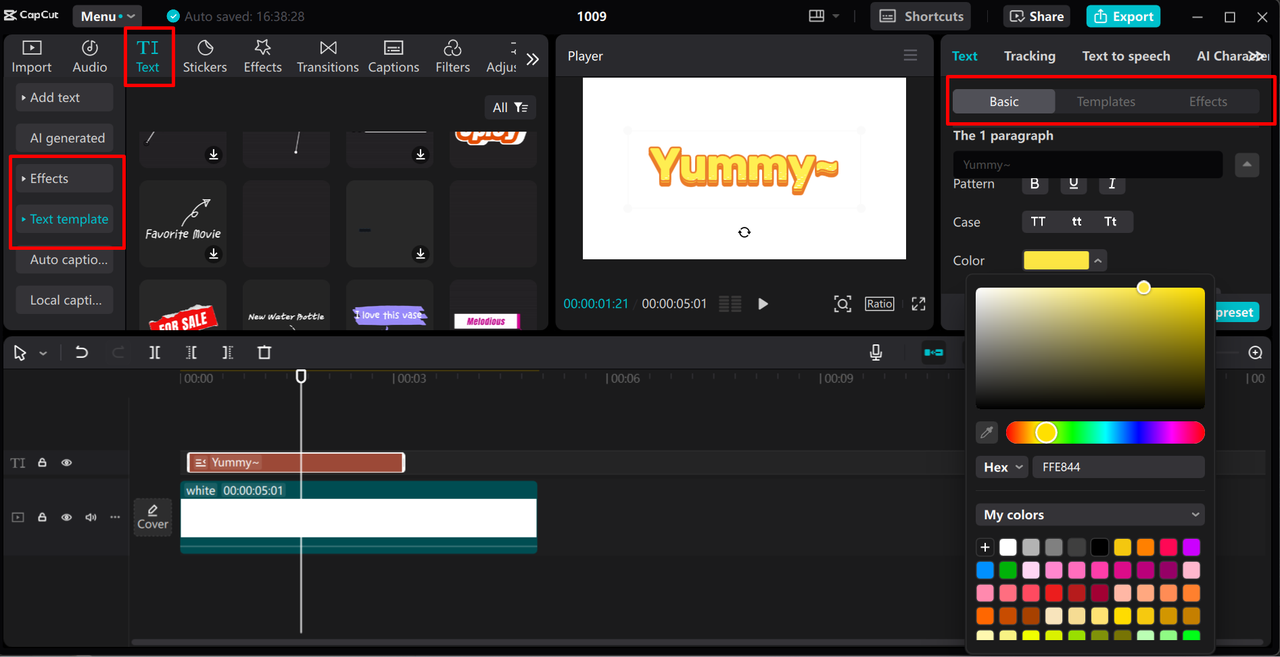
Task: Toggle Underline text pattern
Action: click(x=1073, y=184)
